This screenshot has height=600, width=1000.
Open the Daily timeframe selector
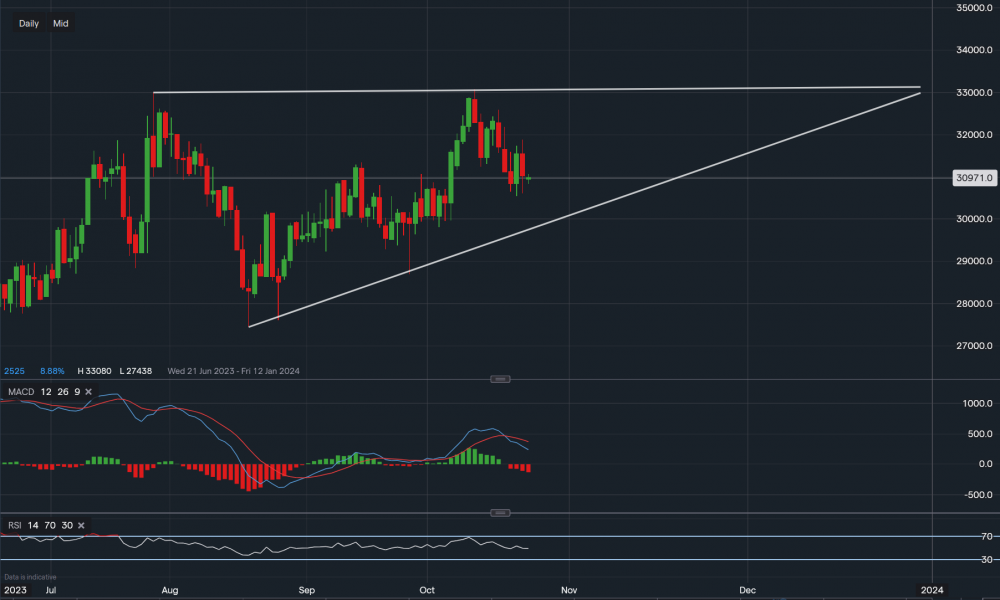coord(29,23)
